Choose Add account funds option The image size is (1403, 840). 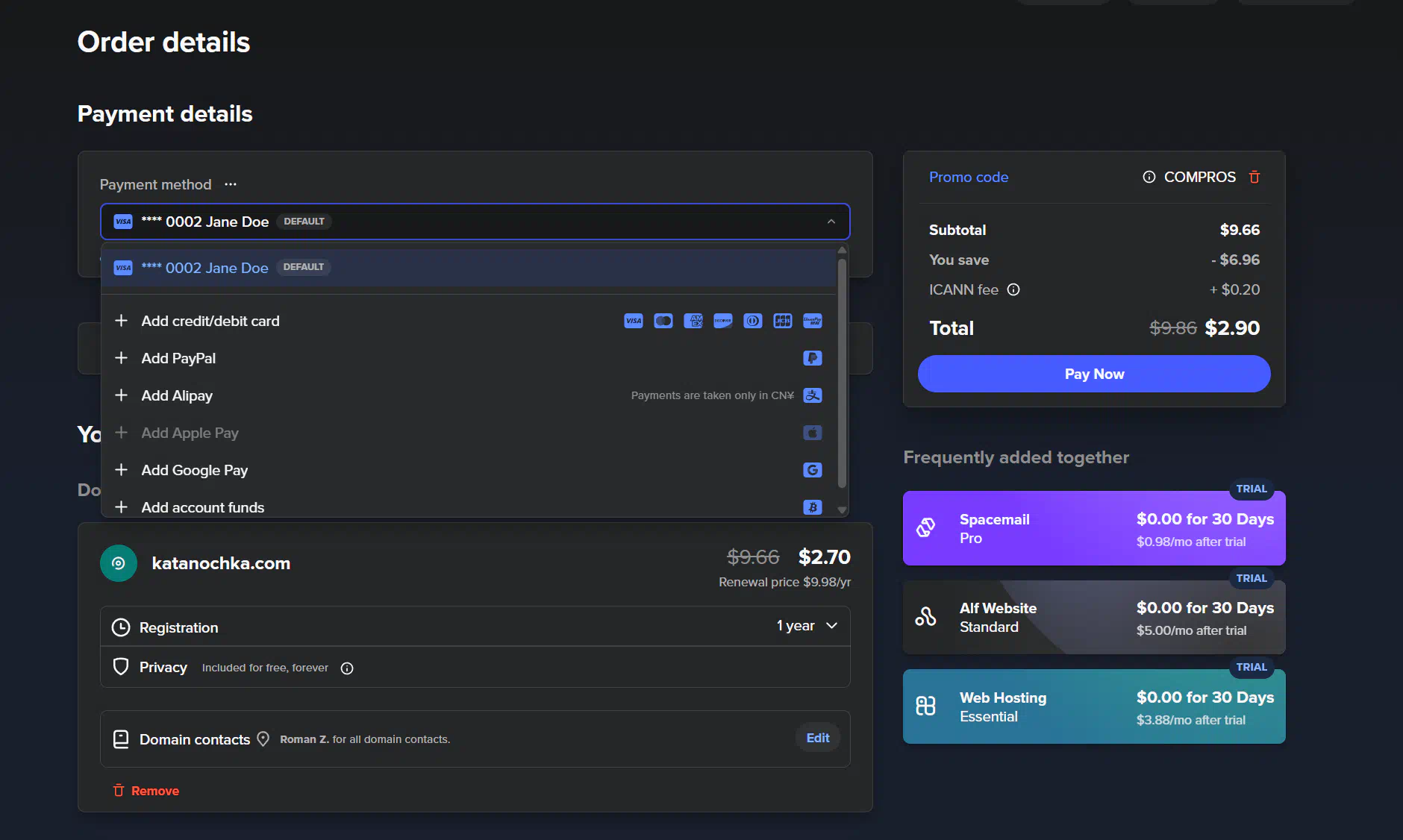(202, 507)
